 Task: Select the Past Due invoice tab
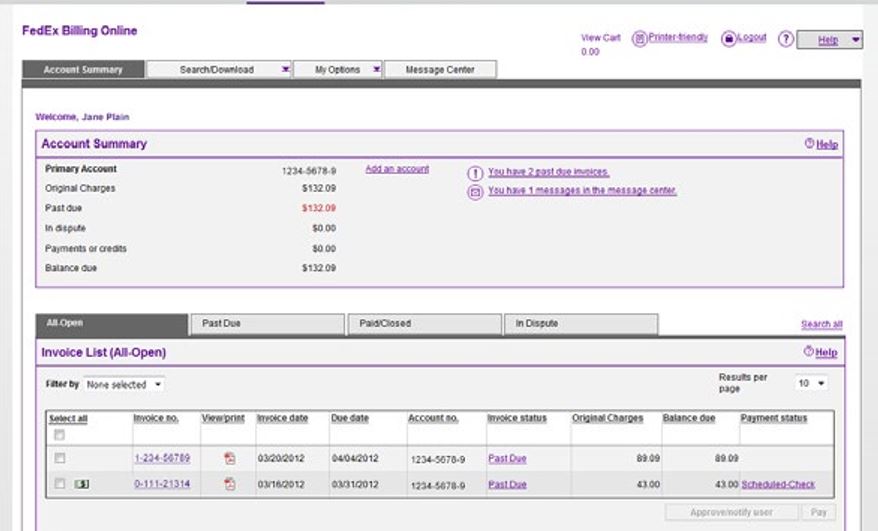pos(268,324)
